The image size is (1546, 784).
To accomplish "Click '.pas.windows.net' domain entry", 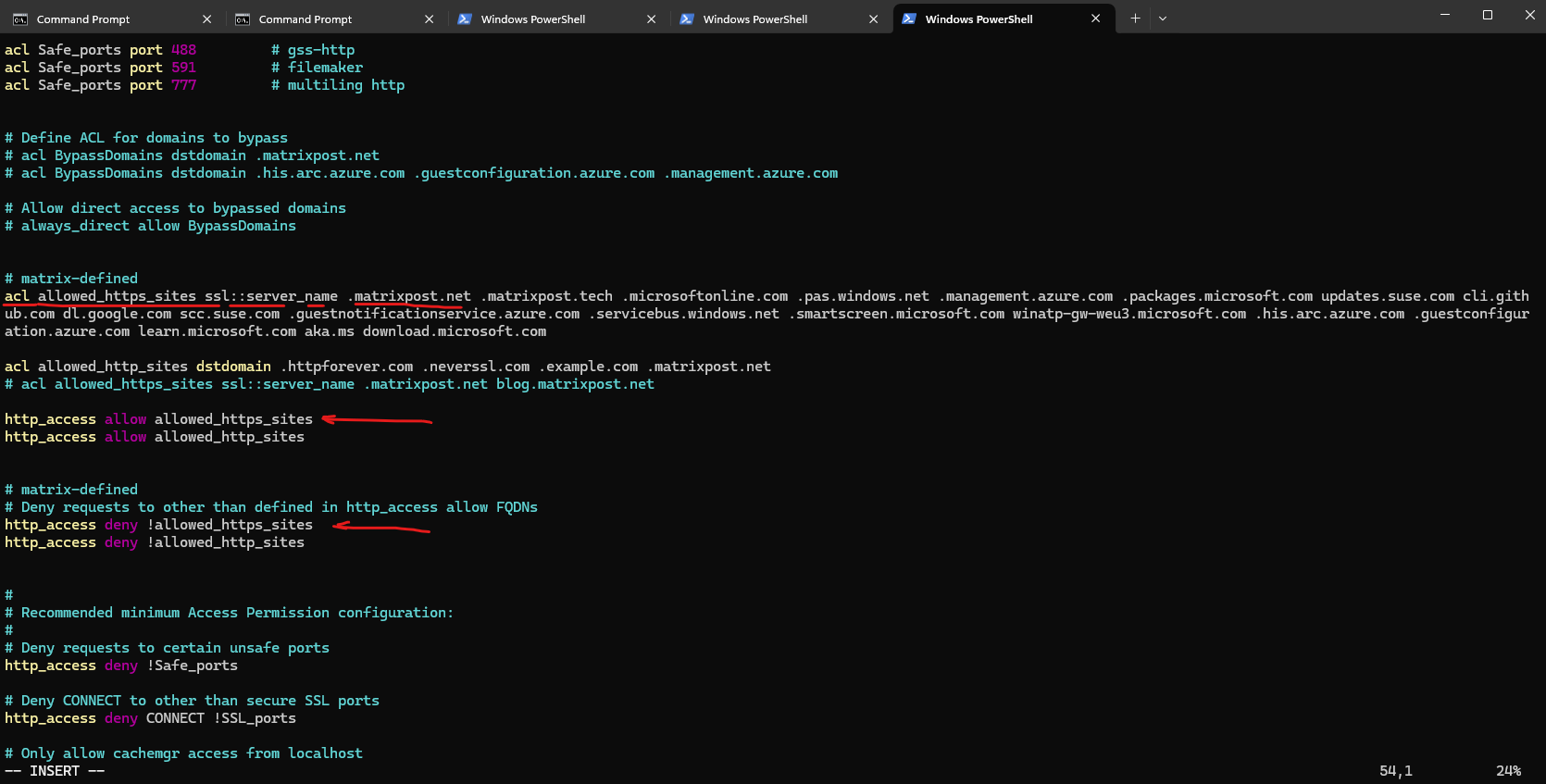I will 864,296.
